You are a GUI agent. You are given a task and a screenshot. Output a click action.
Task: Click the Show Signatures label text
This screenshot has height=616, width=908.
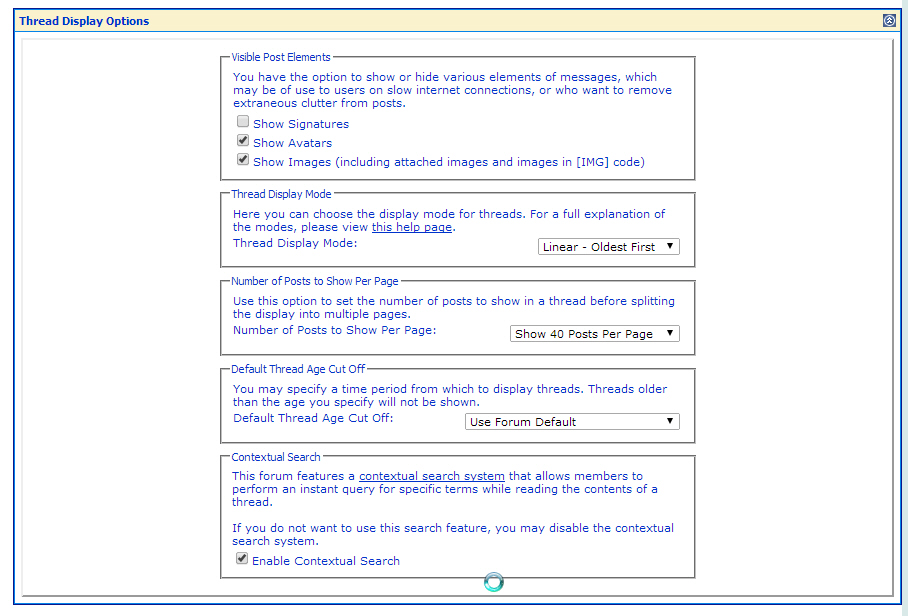coord(301,124)
